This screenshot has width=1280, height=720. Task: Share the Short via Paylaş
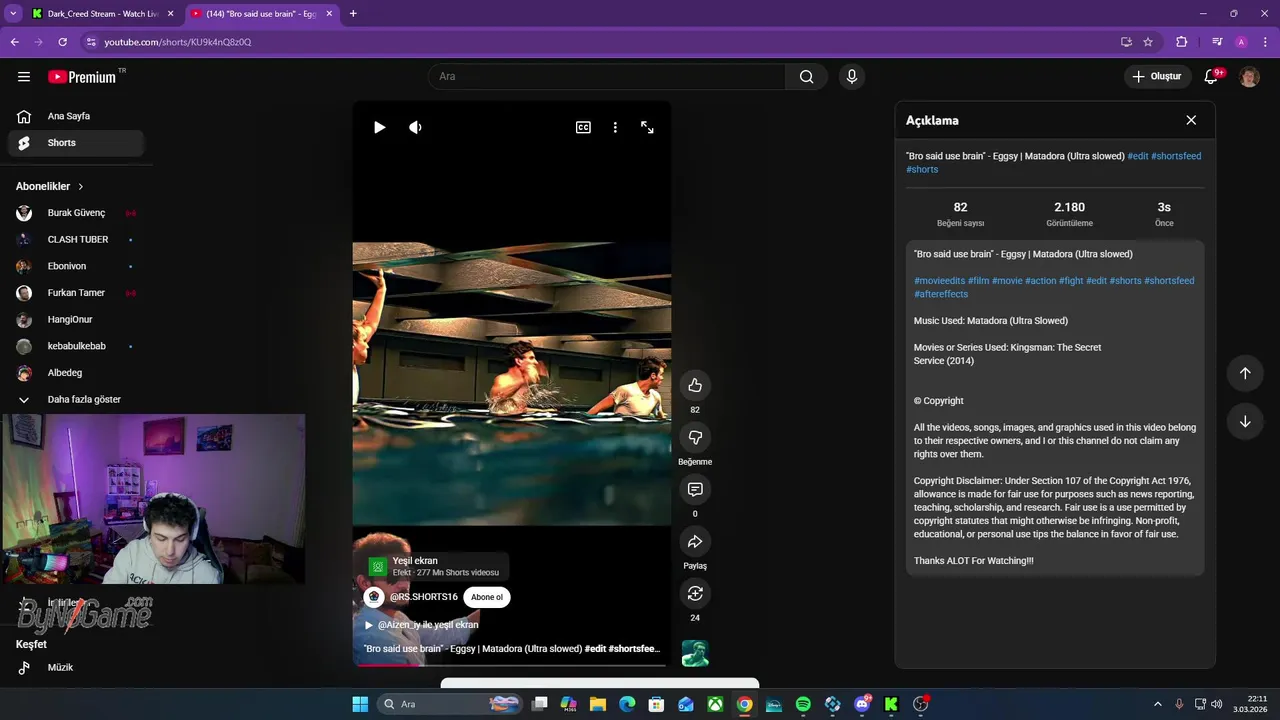click(x=695, y=541)
